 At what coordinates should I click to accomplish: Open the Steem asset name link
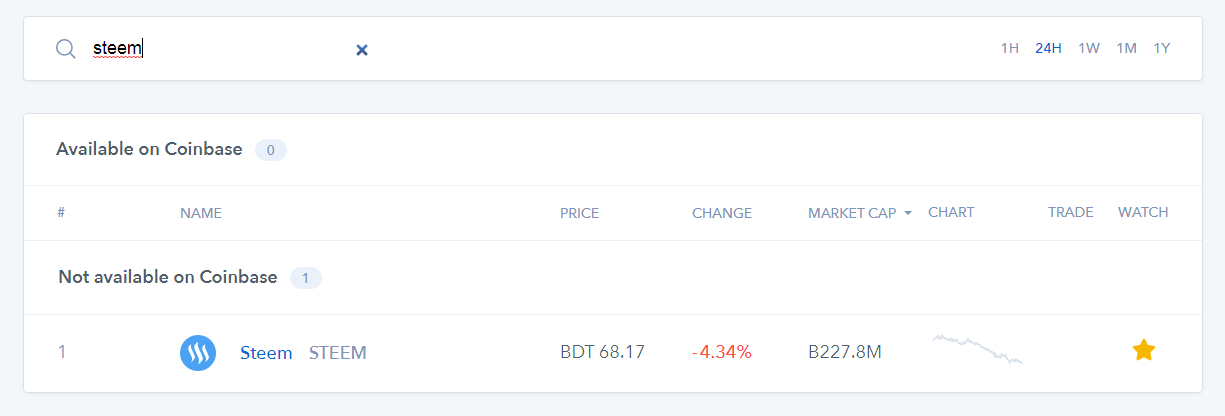266,352
